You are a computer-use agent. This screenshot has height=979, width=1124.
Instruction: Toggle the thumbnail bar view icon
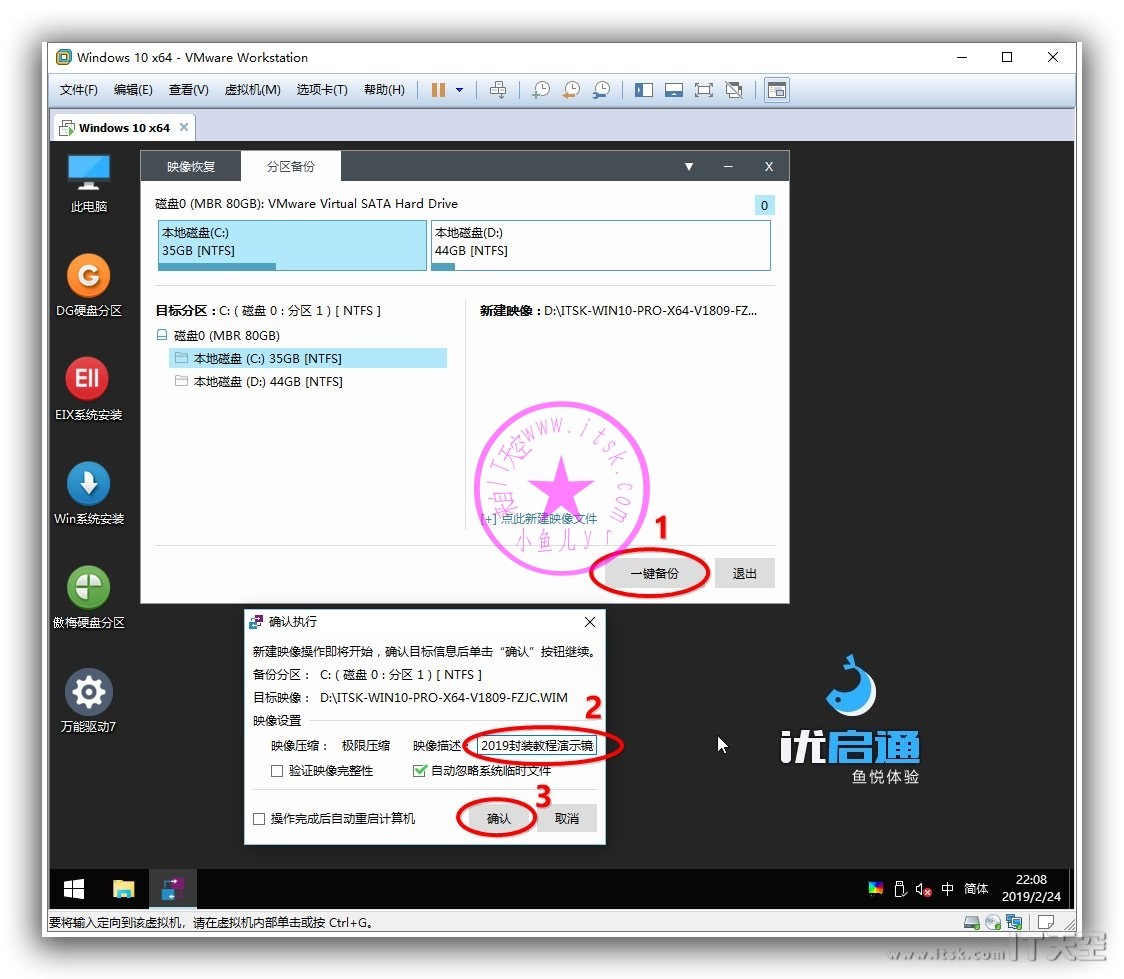[674, 90]
